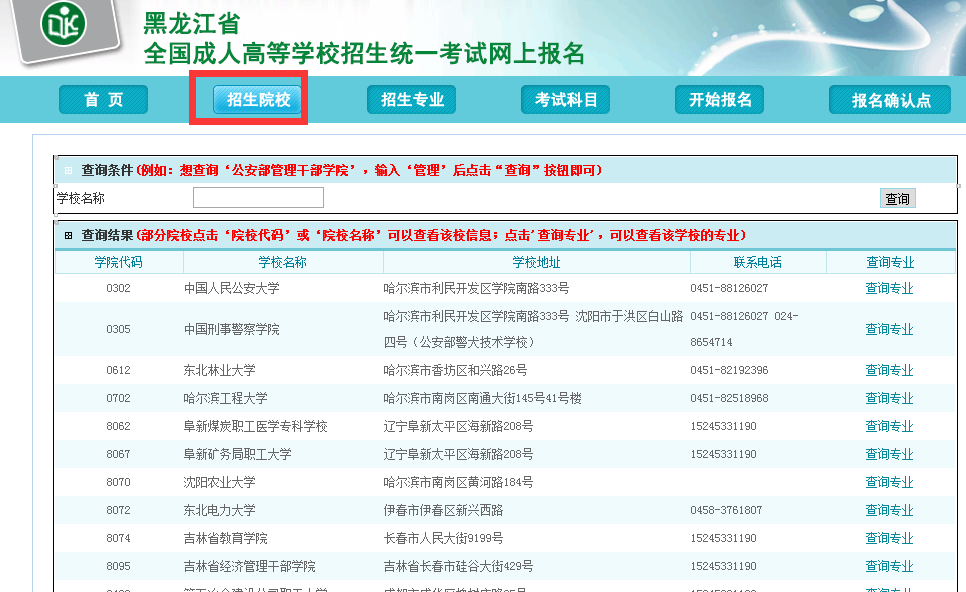Select school name 东北电力大学
This screenshot has width=966, height=592.
coord(219,511)
